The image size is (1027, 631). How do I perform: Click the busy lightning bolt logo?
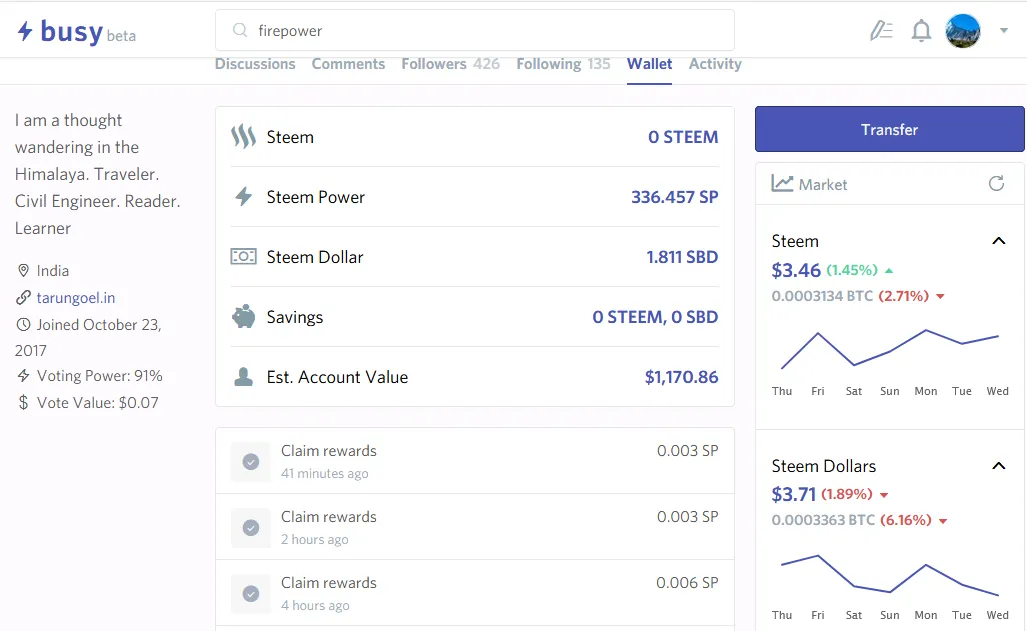25,31
